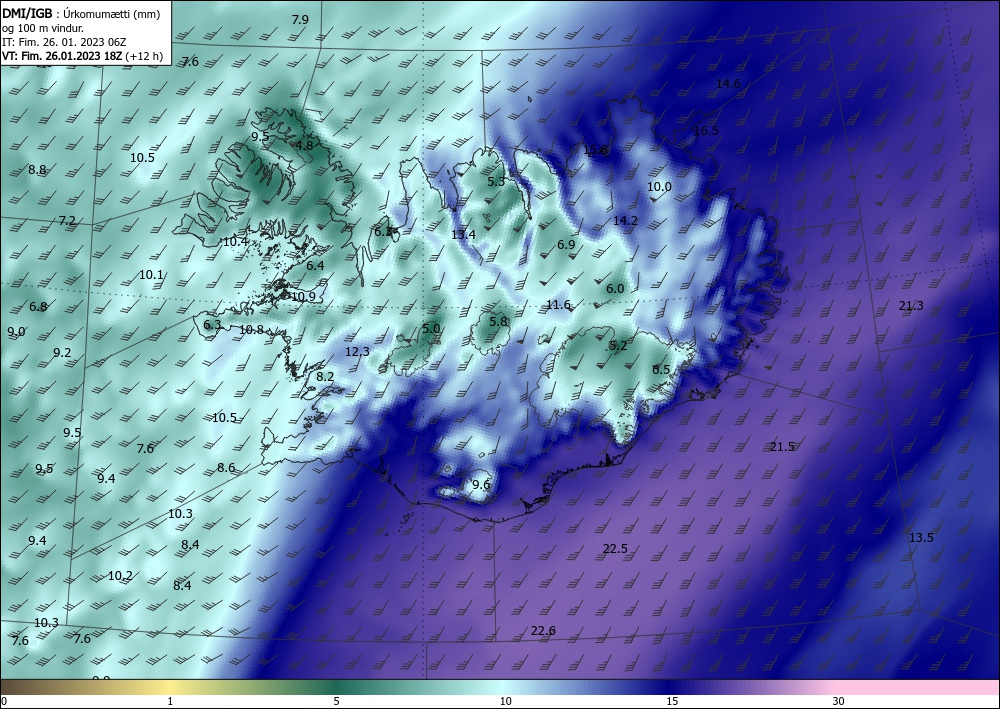Select the 10.0 map value
The height and width of the screenshot is (709, 1000).
point(659,187)
